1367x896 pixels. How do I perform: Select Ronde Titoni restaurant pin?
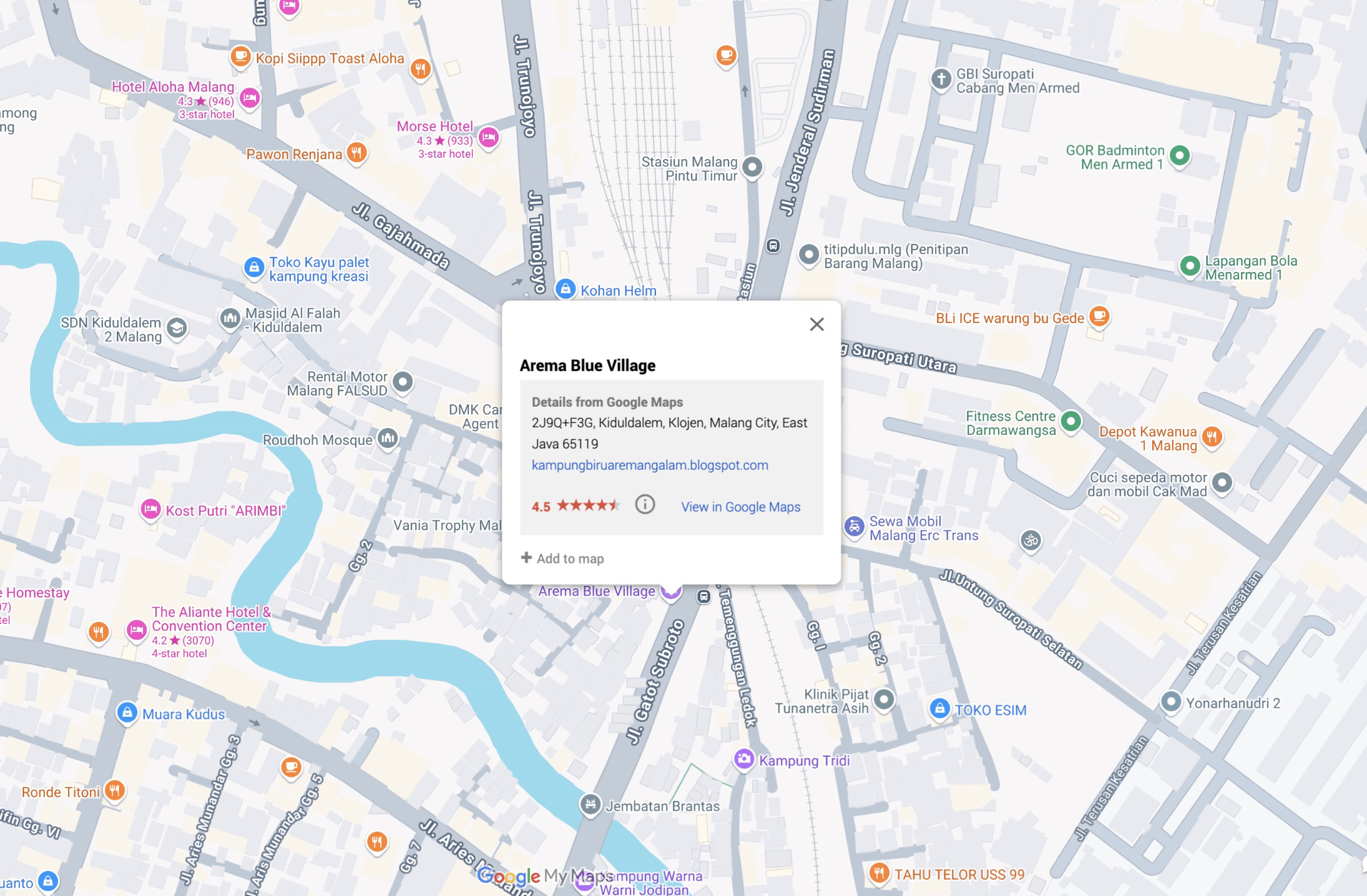(114, 791)
